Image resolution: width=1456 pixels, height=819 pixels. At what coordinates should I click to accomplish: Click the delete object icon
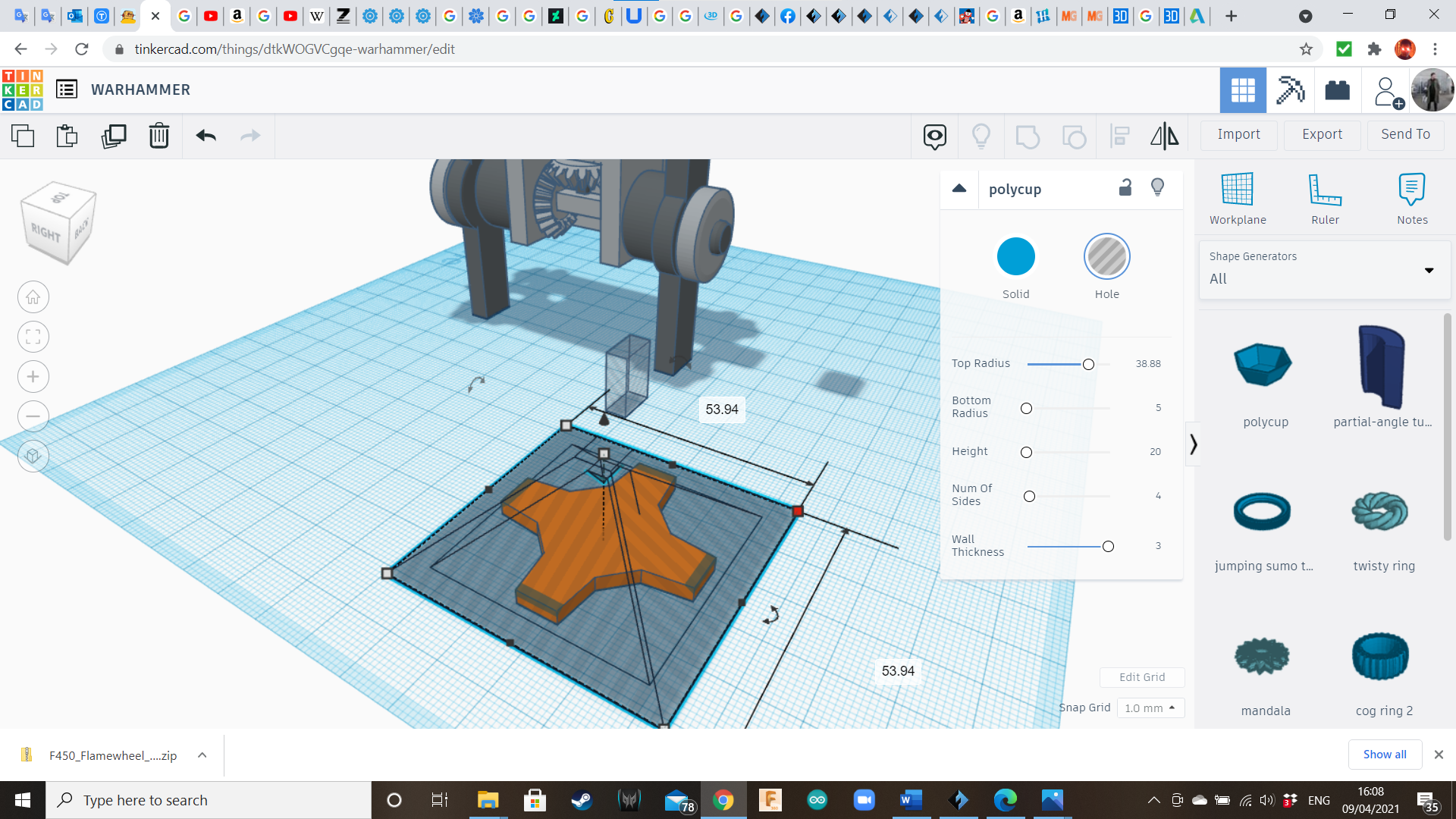[159, 135]
